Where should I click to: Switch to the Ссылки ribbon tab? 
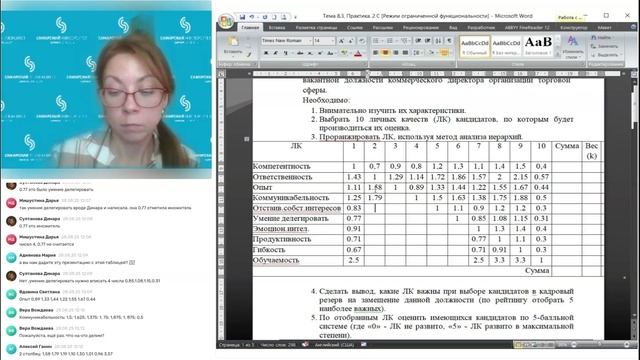(355, 28)
